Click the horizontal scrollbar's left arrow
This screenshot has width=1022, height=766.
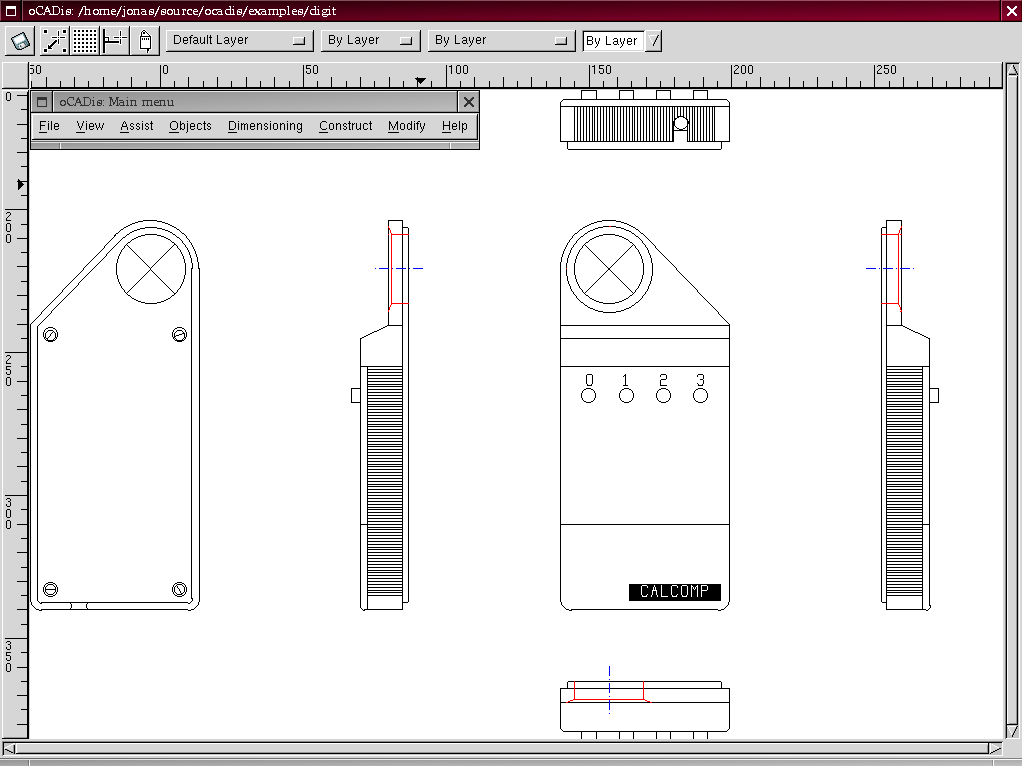tap(11, 748)
